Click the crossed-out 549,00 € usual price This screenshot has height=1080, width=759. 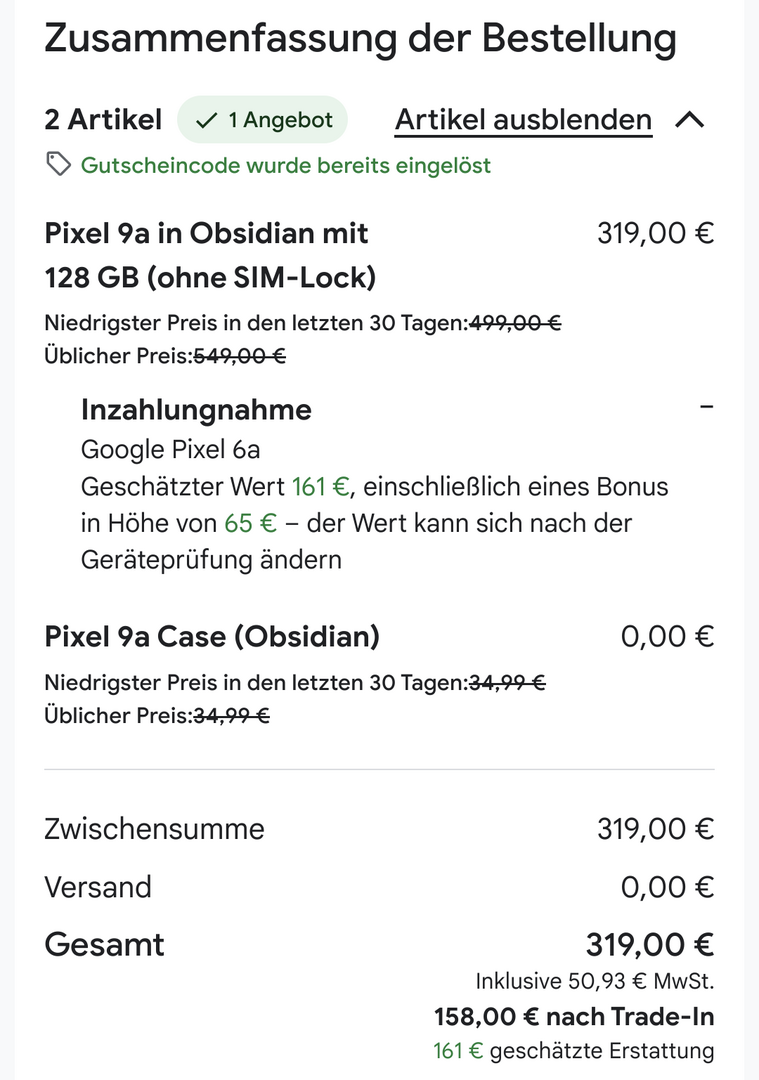(x=238, y=355)
